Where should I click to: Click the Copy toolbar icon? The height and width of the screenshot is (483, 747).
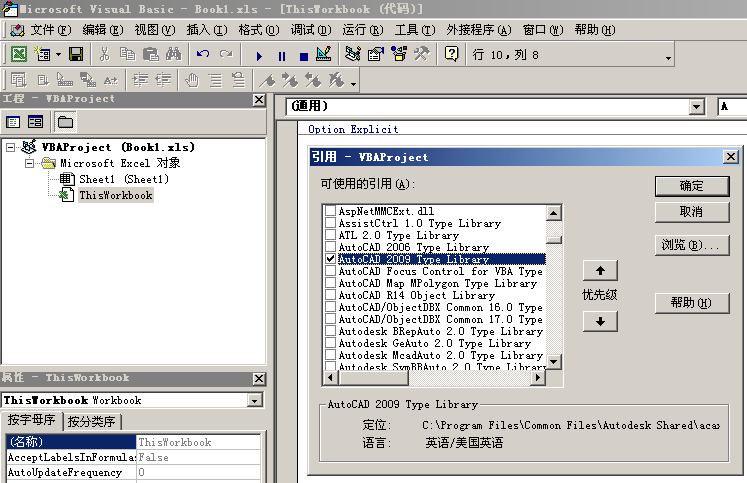[127, 54]
